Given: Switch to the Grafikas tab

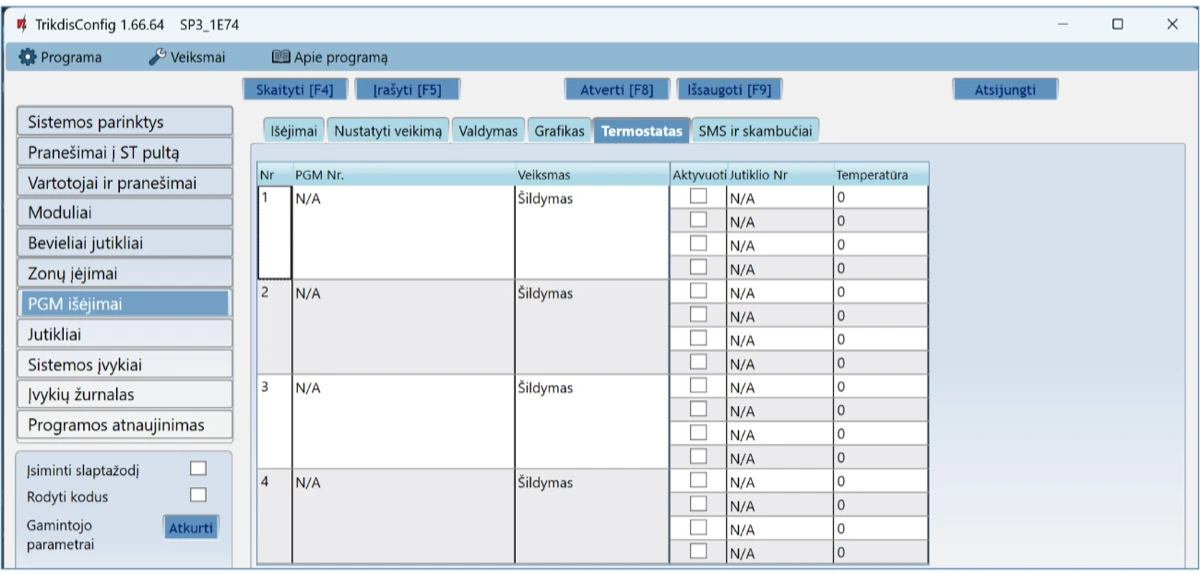Looking at the screenshot, I should pyautogui.click(x=559, y=131).
